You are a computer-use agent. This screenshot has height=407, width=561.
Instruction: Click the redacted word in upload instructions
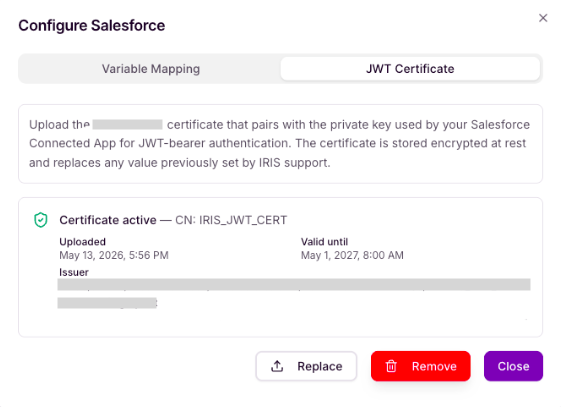pyautogui.click(x=127, y=124)
